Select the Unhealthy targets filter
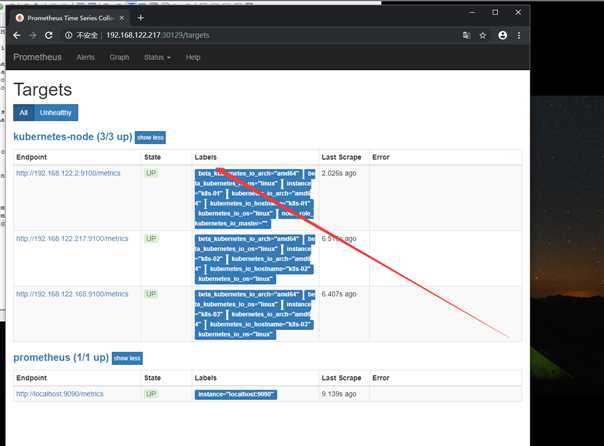This screenshot has height=446, width=604. [x=56, y=113]
